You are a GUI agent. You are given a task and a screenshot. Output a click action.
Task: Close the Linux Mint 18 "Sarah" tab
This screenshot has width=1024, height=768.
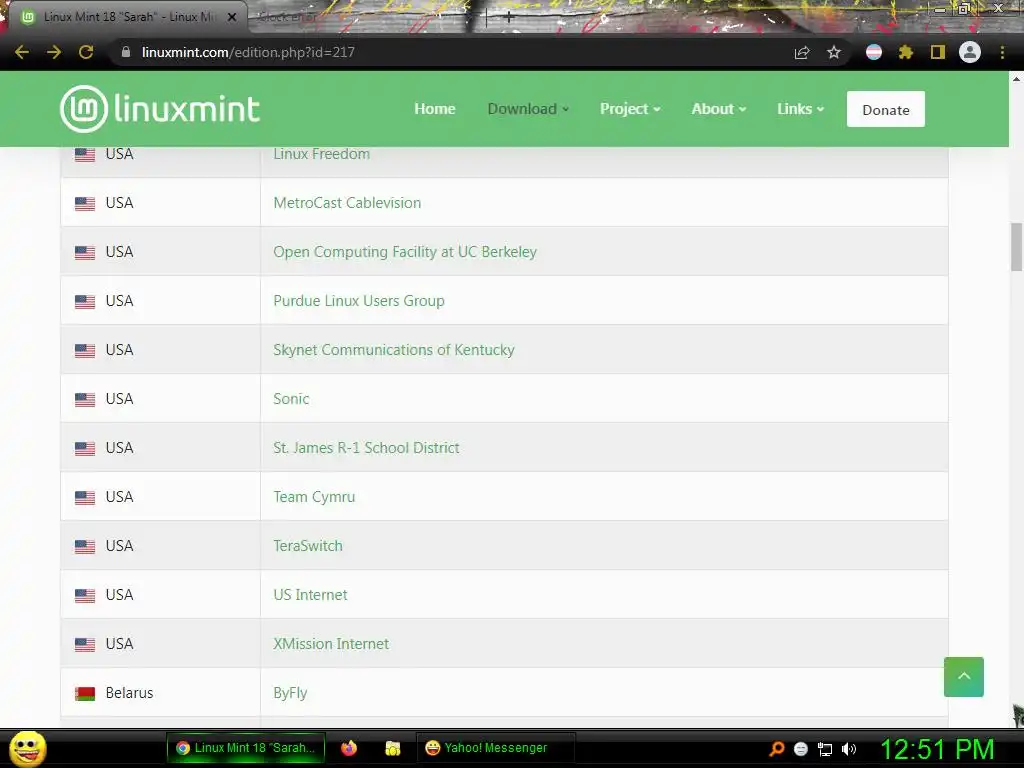coord(232,17)
